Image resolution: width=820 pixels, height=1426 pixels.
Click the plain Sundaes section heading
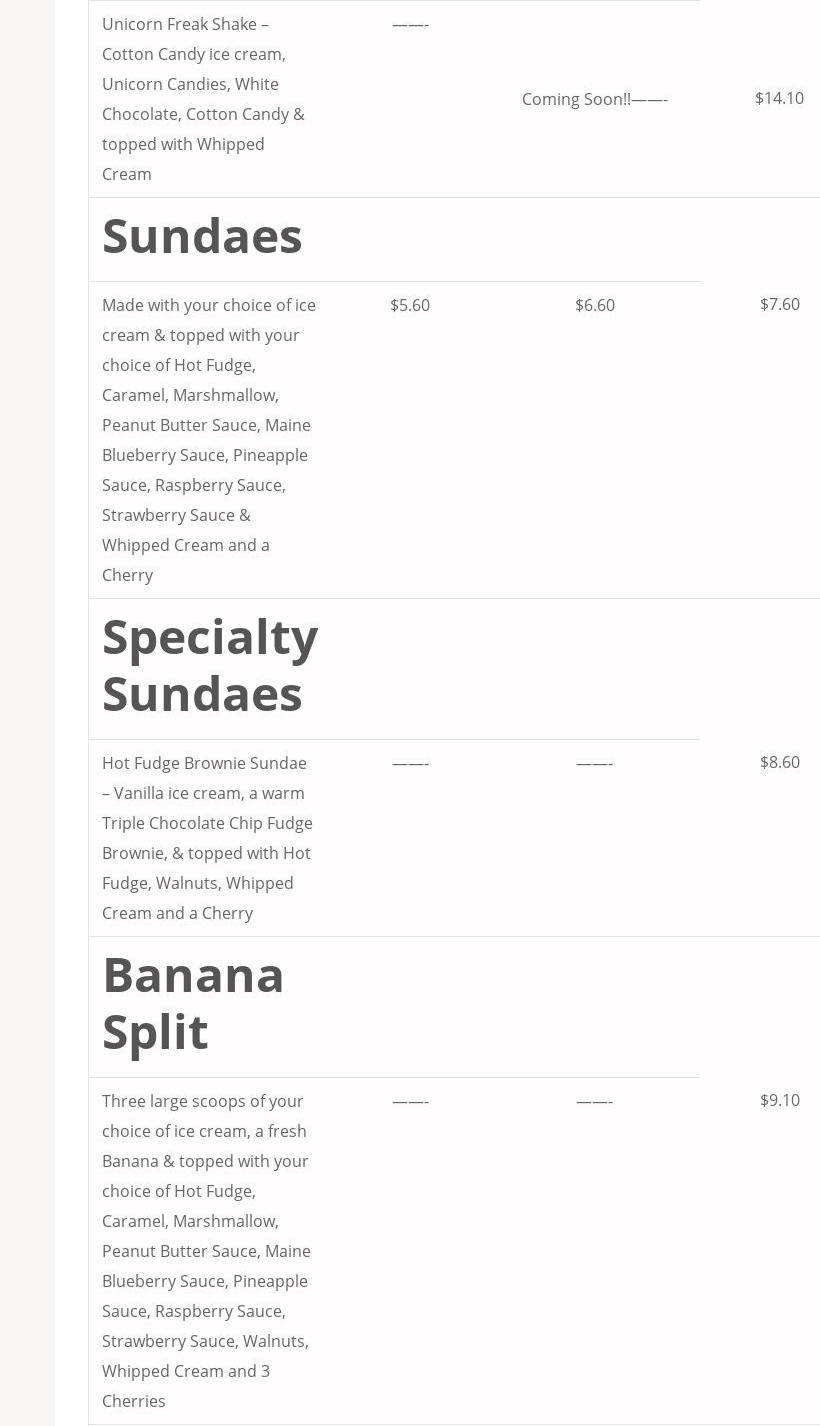pos(202,237)
